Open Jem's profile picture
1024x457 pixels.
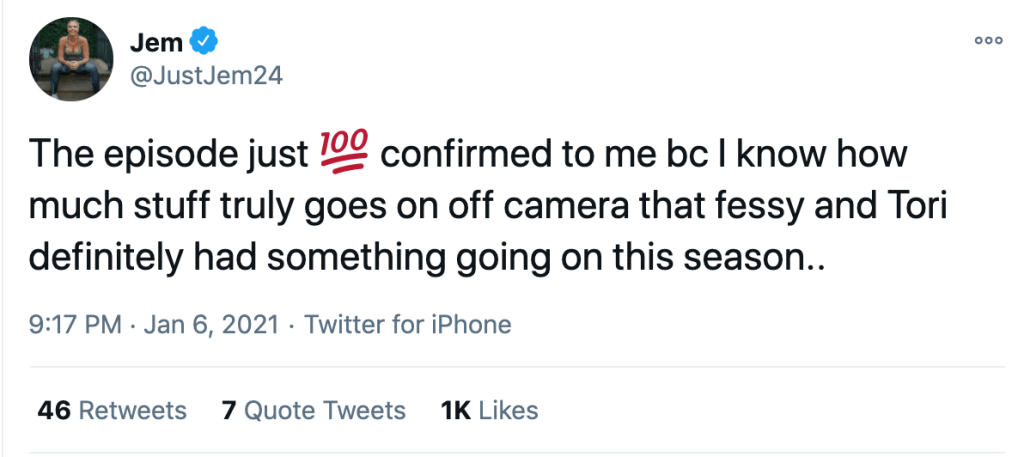click(68, 59)
